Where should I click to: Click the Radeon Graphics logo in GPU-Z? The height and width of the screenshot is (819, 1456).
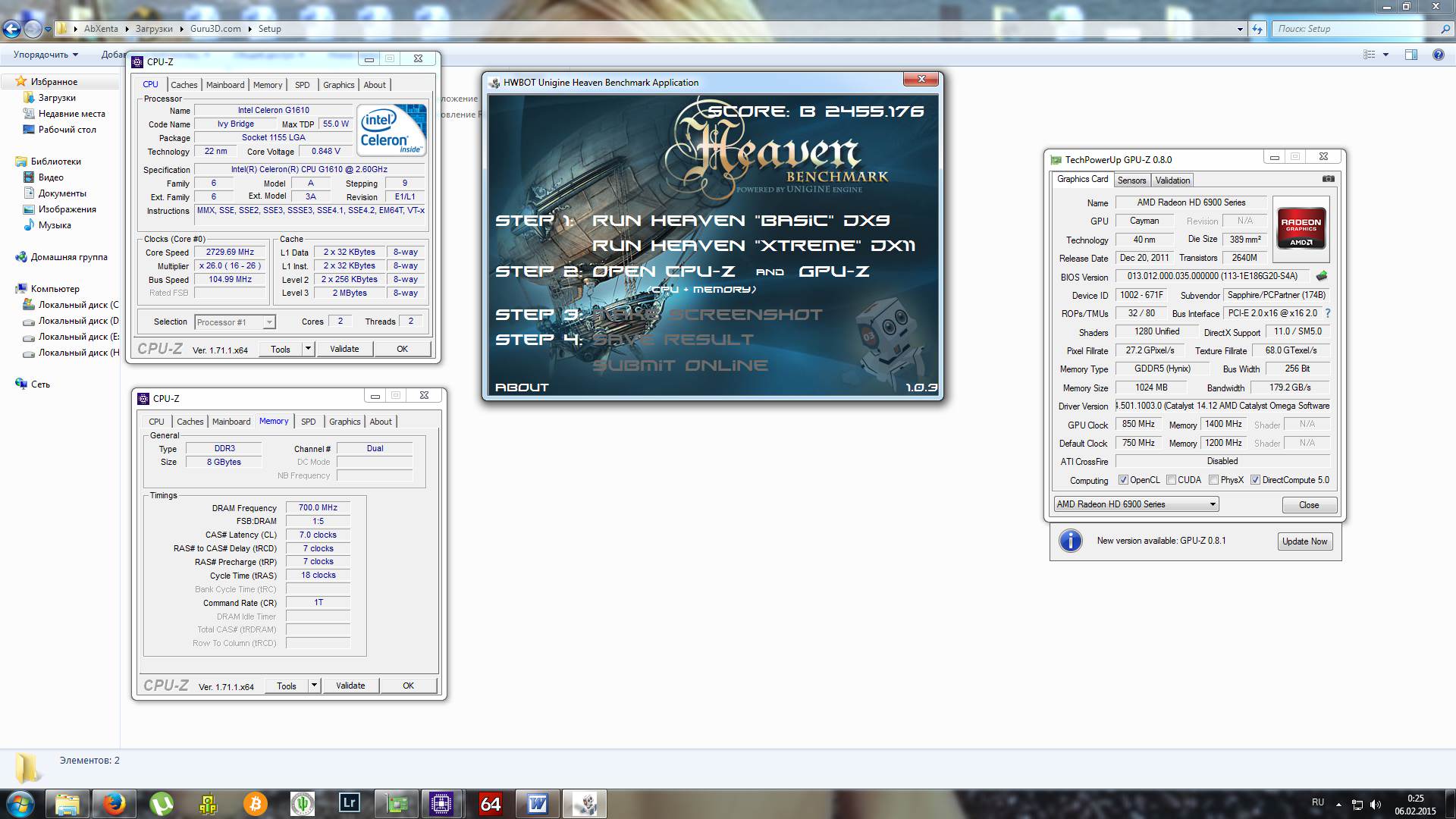coord(1301,227)
